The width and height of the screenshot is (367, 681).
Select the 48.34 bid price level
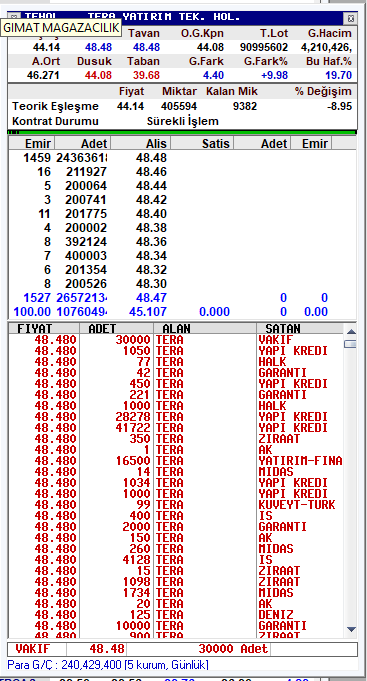pos(151,255)
